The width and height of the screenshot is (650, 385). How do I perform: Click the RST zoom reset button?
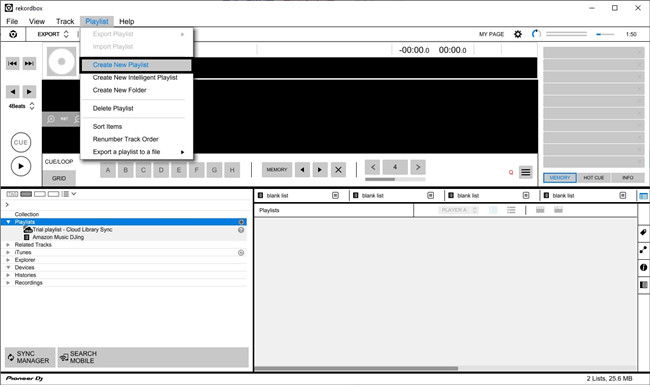tap(64, 119)
